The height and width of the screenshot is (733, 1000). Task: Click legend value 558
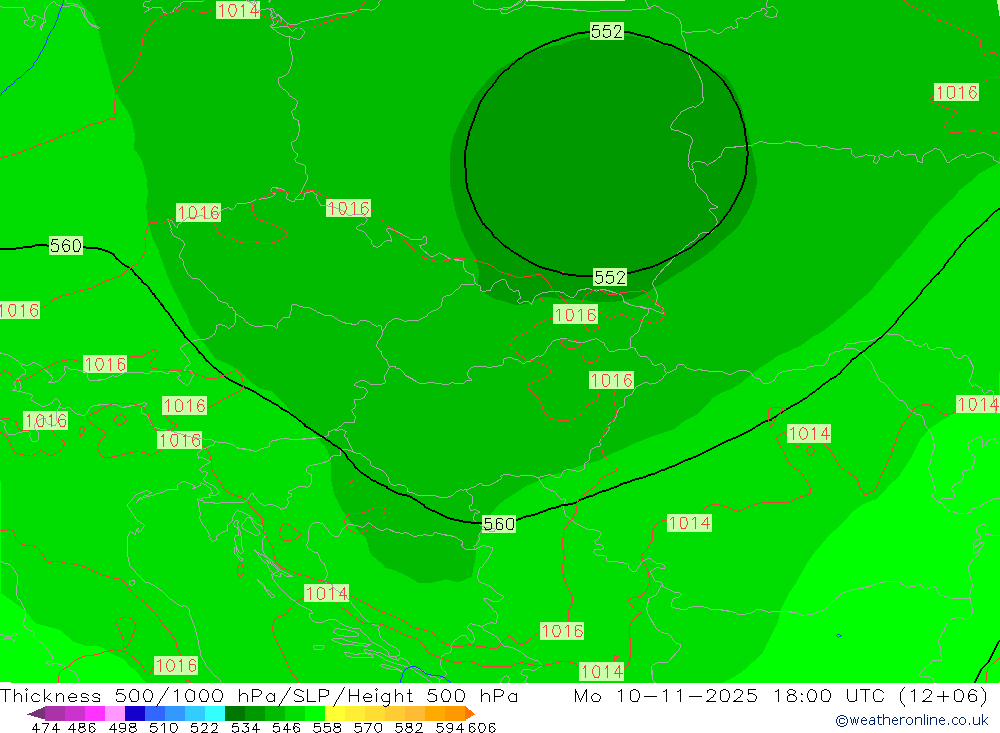click(327, 727)
